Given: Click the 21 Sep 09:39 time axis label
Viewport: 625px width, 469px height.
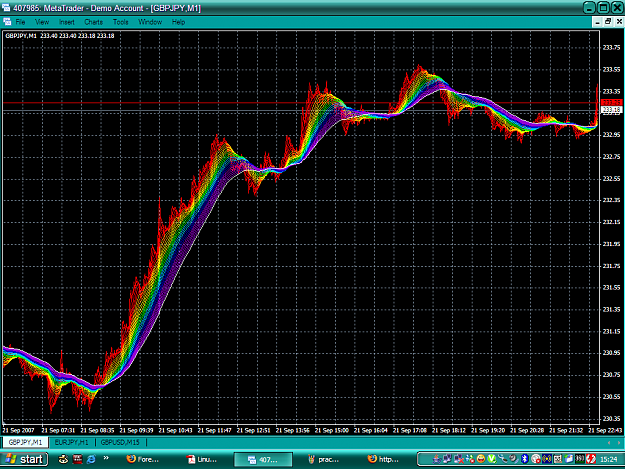Looking at the screenshot, I should [136, 430].
